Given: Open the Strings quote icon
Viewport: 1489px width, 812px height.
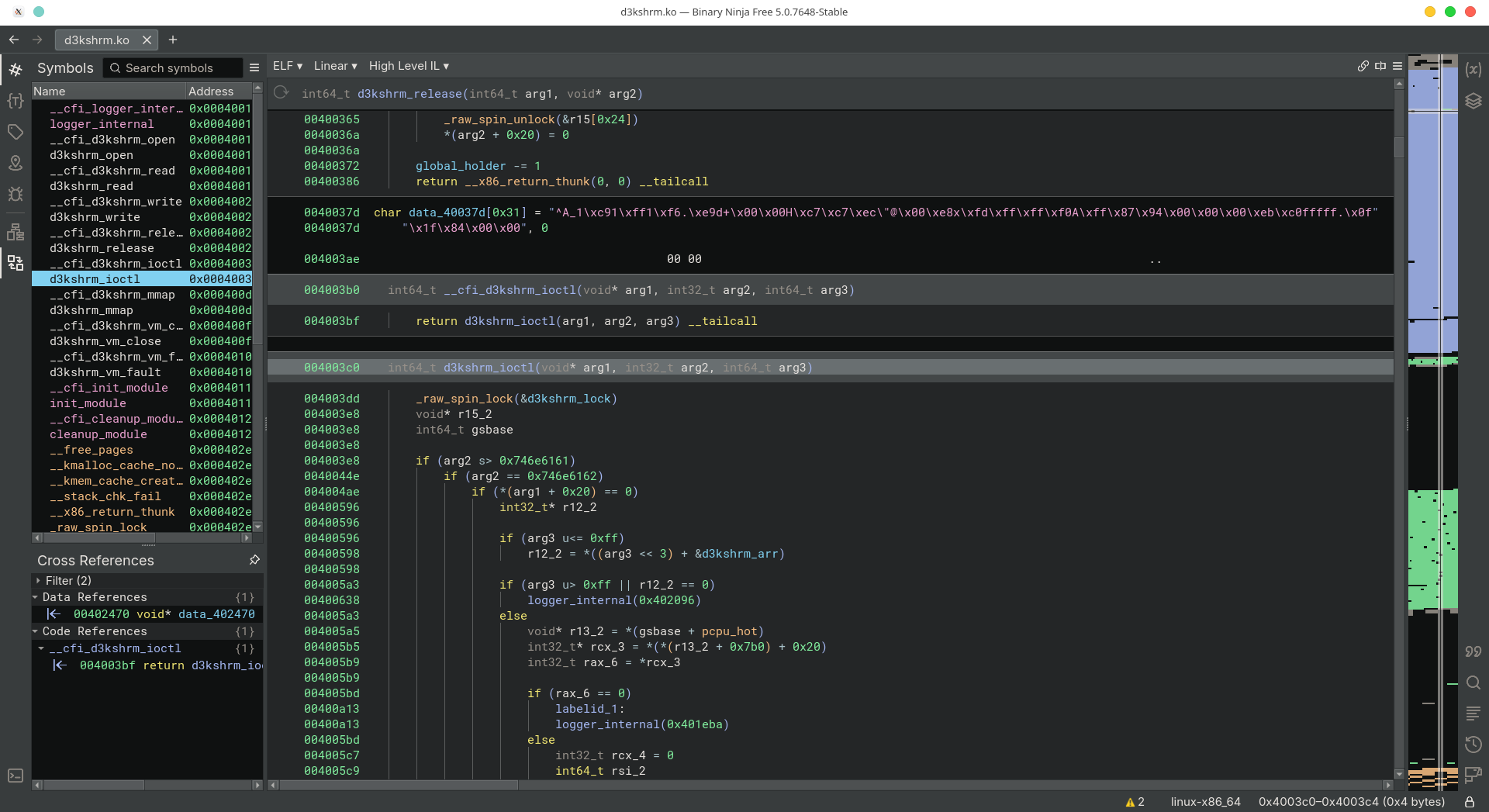Looking at the screenshot, I should tap(1473, 651).
